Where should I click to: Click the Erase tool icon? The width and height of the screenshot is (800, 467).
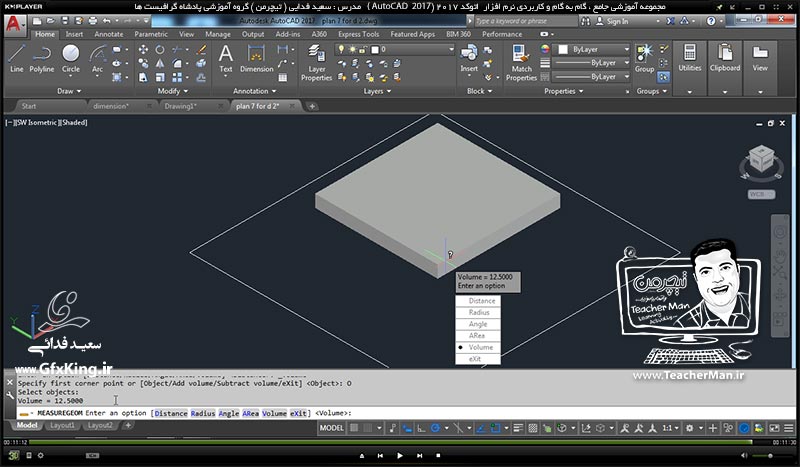[x=202, y=50]
